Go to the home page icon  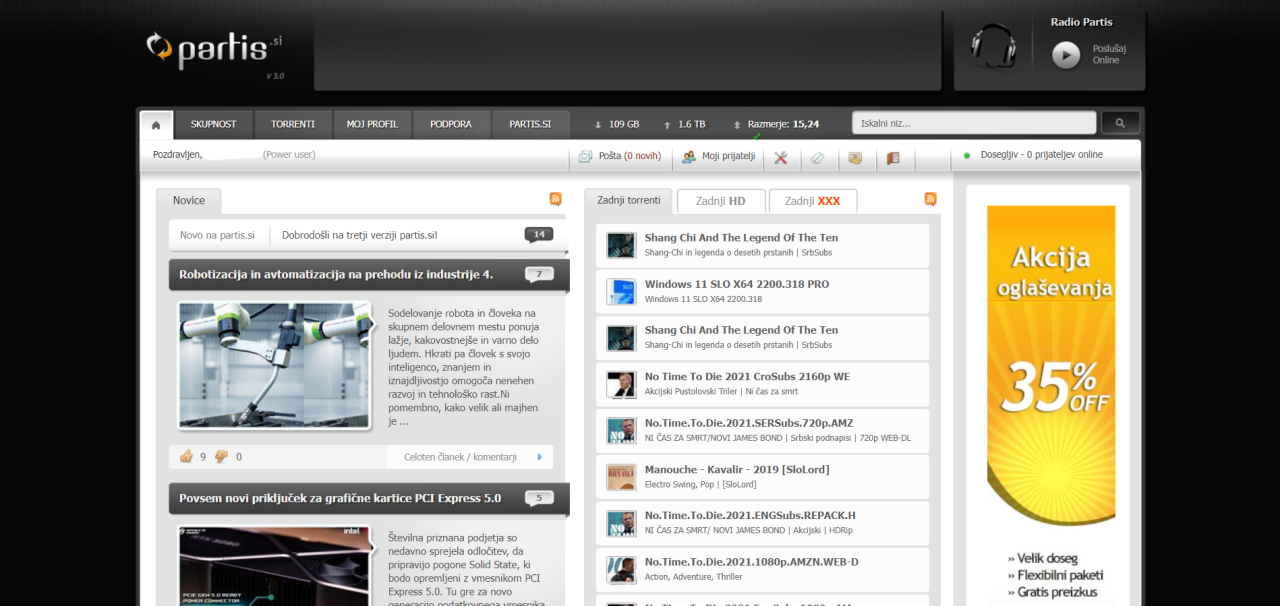[156, 125]
